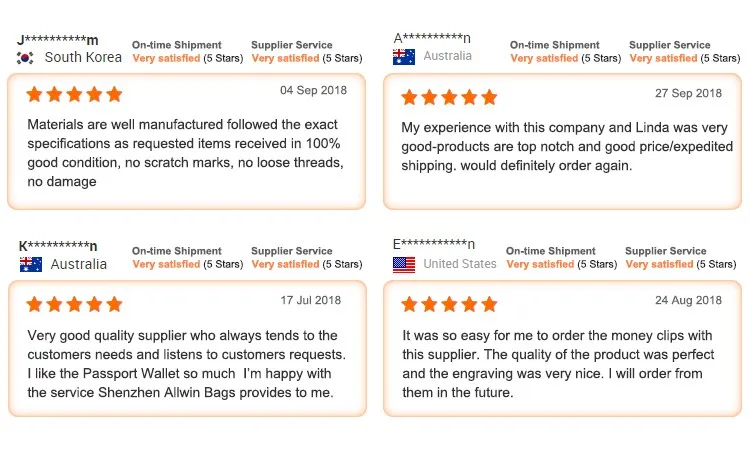Open the review about money clips engraving

562,348
